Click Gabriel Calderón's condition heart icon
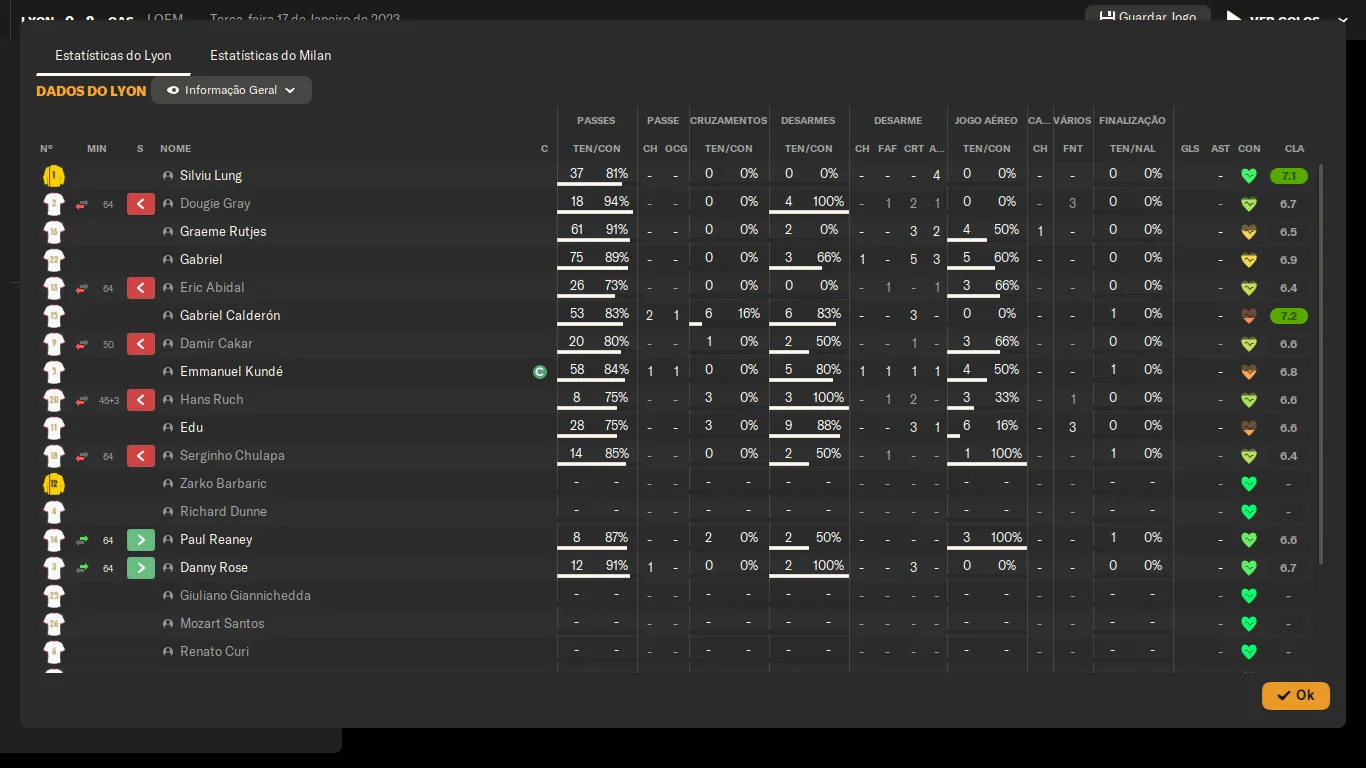This screenshot has width=1366, height=768. click(1248, 316)
